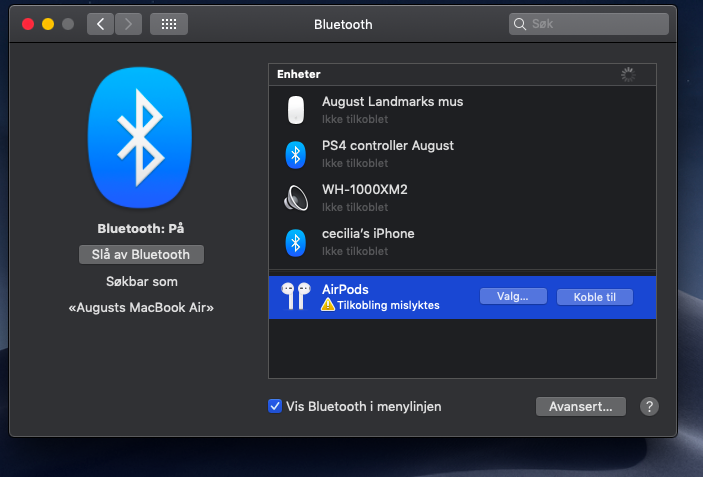Select cecilia's iPhone device row
703x477 pixels.
(x=462, y=242)
